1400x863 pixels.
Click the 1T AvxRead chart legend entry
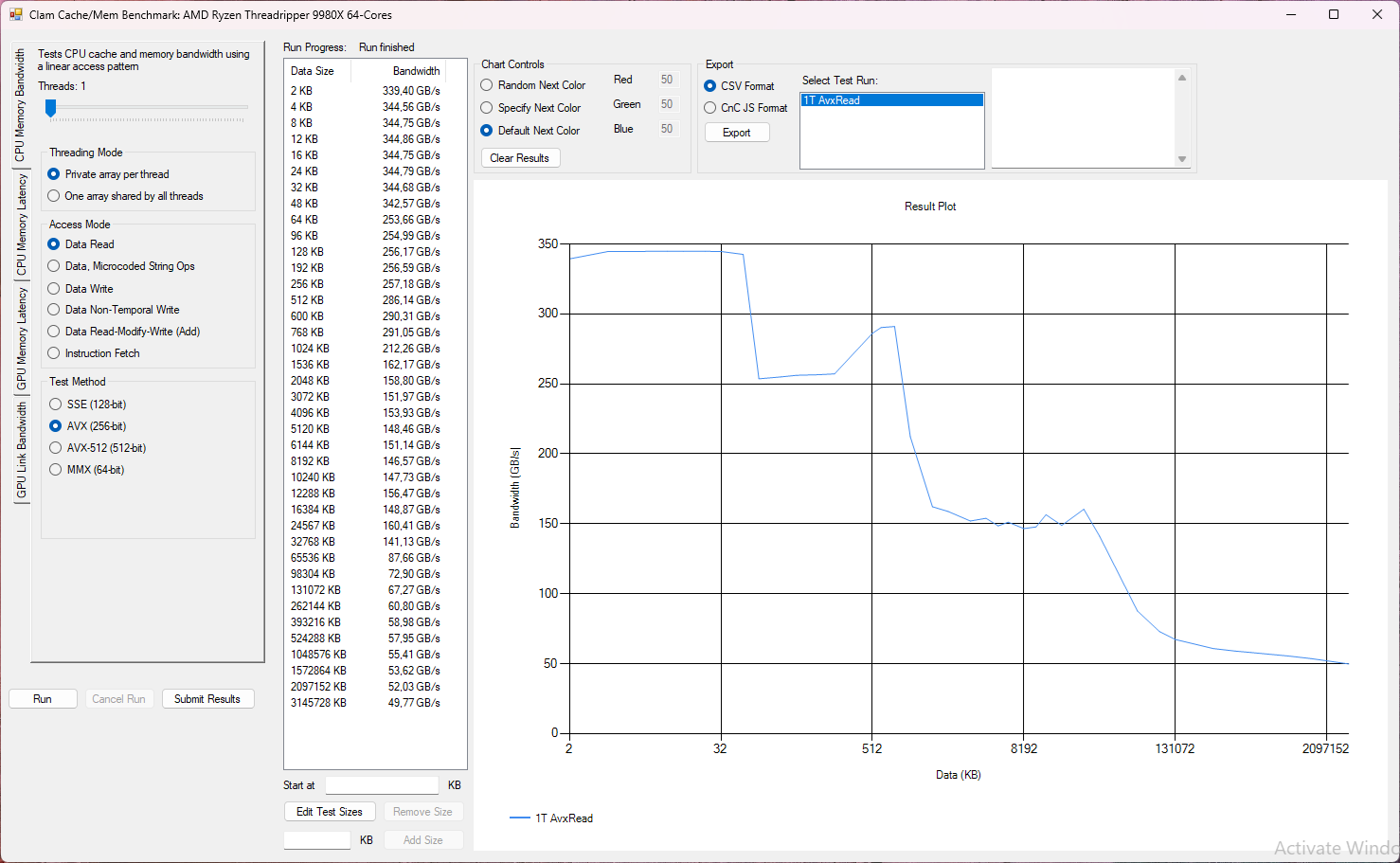click(551, 818)
